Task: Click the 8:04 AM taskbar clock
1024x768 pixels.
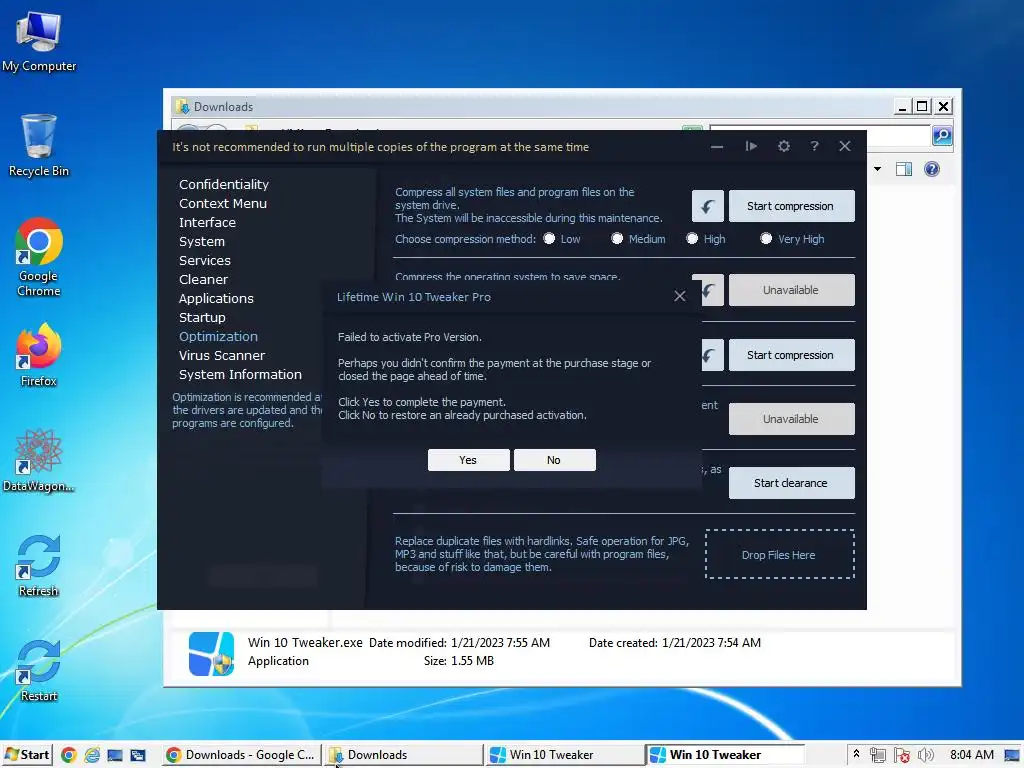Action: [971, 755]
